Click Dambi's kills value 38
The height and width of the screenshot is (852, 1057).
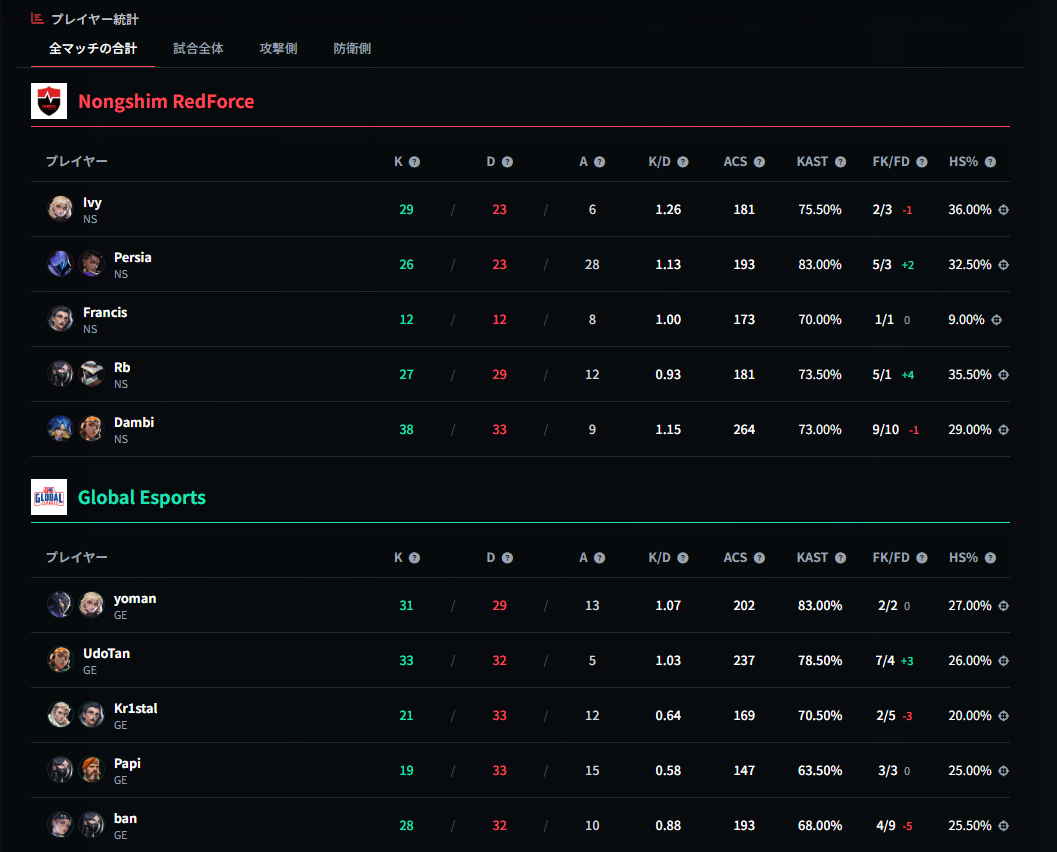(x=406, y=429)
